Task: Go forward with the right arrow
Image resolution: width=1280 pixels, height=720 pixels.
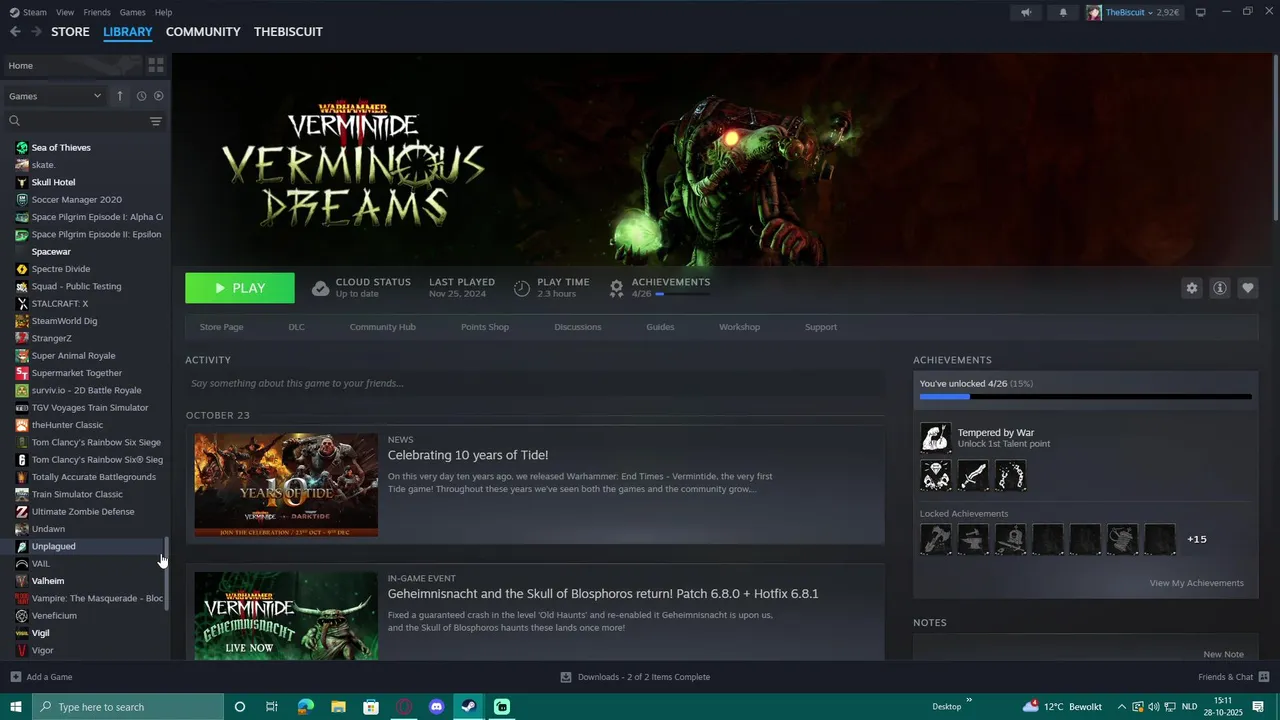Action: click(x=36, y=32)
